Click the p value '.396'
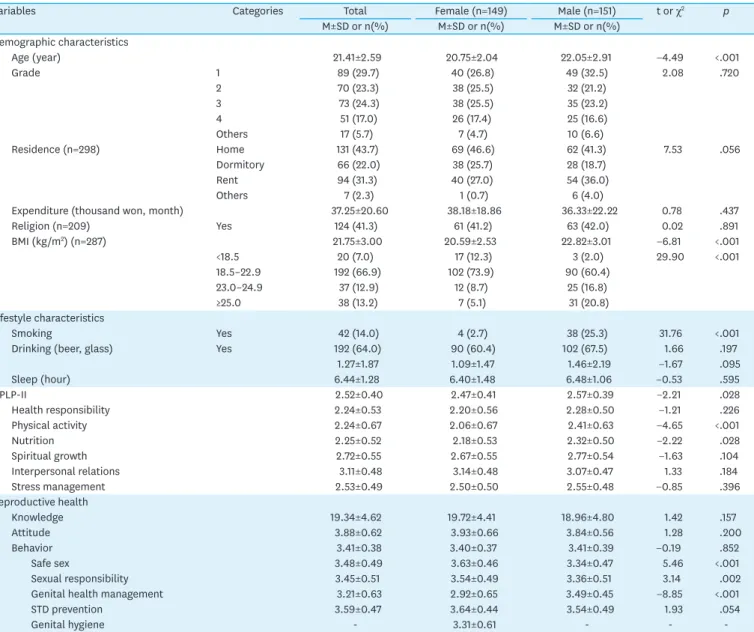The height and width of the screenshot is (632, 754). point(729,487)
